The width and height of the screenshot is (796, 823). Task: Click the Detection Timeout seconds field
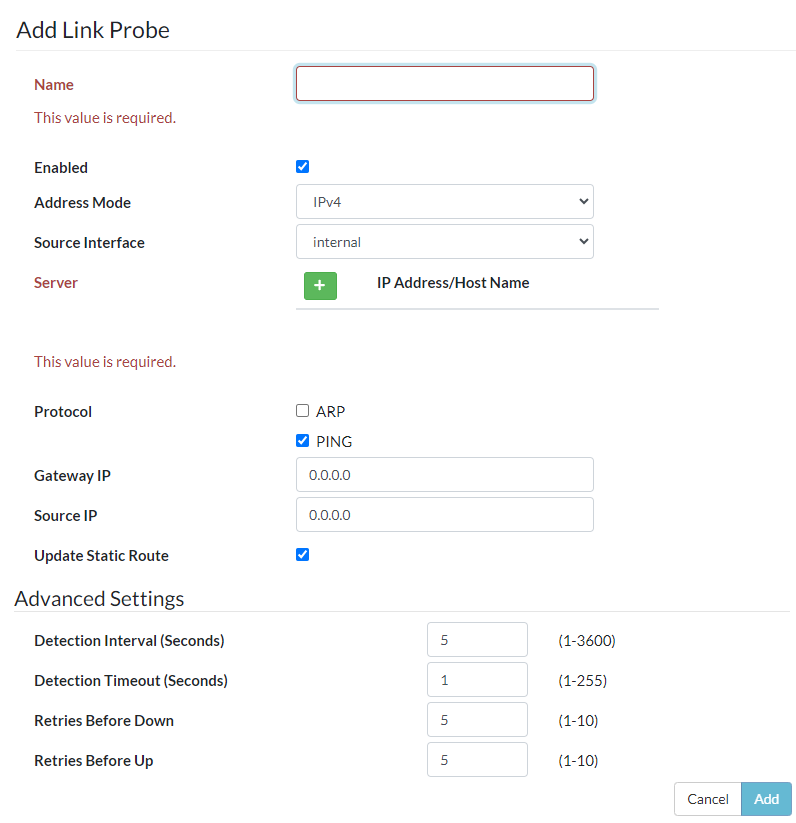[x=476, y=680]
